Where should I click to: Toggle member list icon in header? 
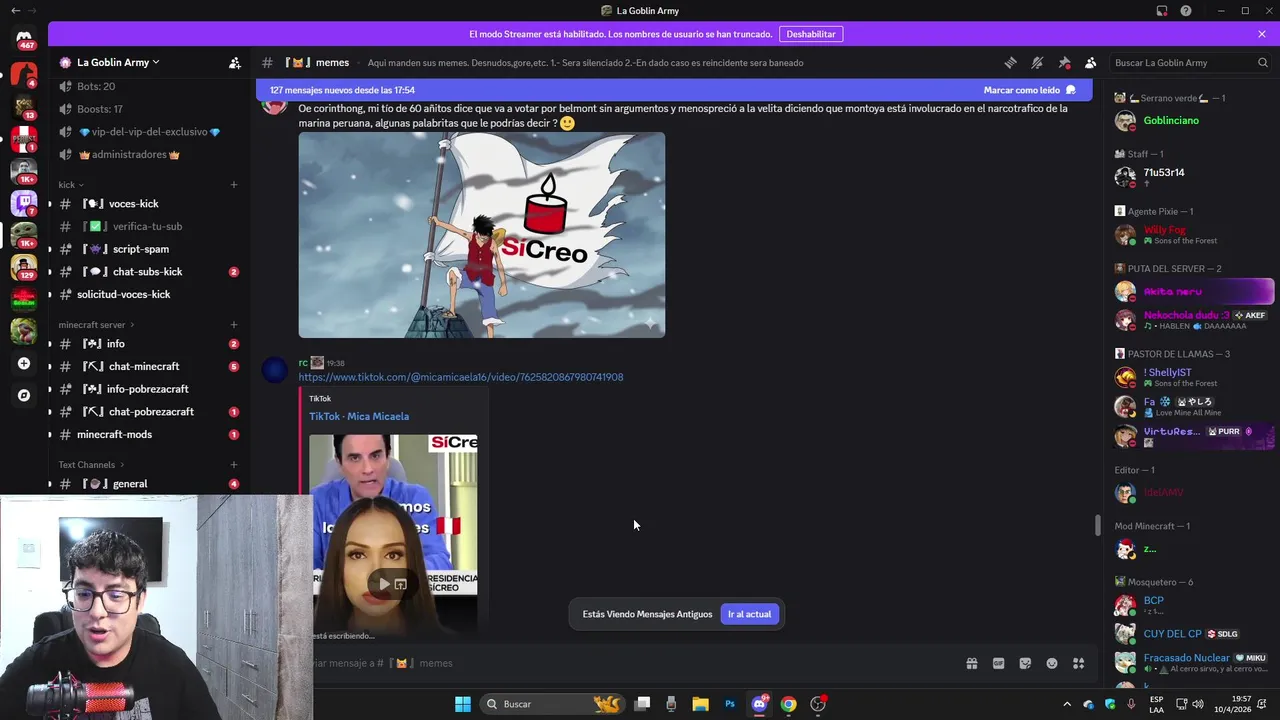(x=1091, y=62)
